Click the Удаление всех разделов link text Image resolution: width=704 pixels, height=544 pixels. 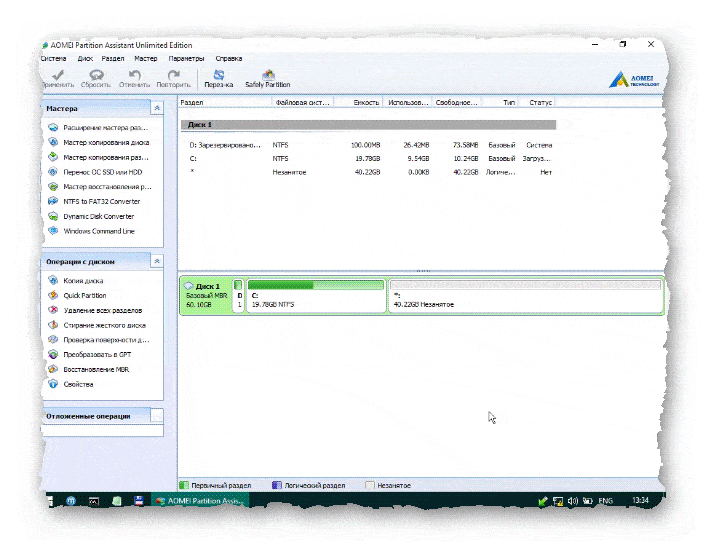pos(103,310)
